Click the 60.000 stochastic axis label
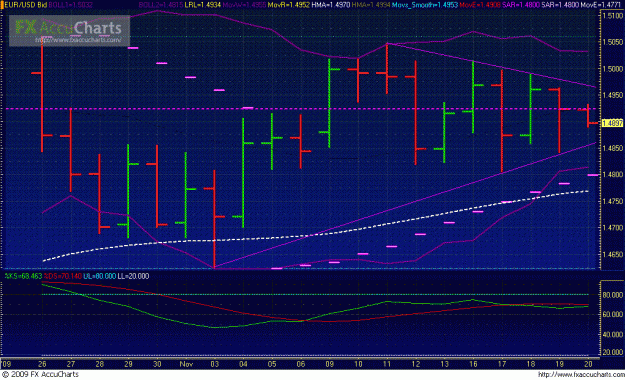Screen dimensions: 625x380 pyautogui.click(x=613, y=314)
